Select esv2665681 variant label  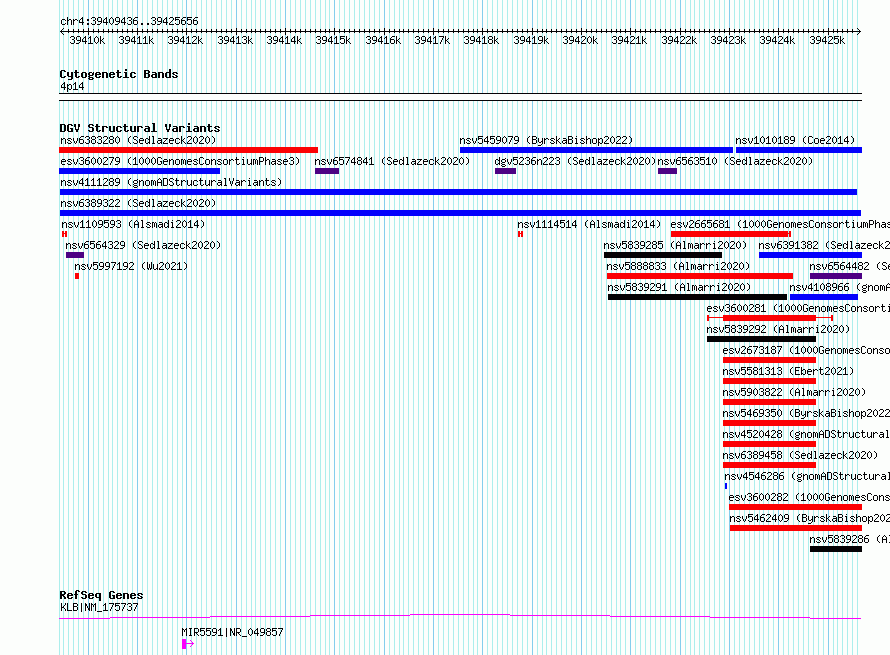click(780, 224)
